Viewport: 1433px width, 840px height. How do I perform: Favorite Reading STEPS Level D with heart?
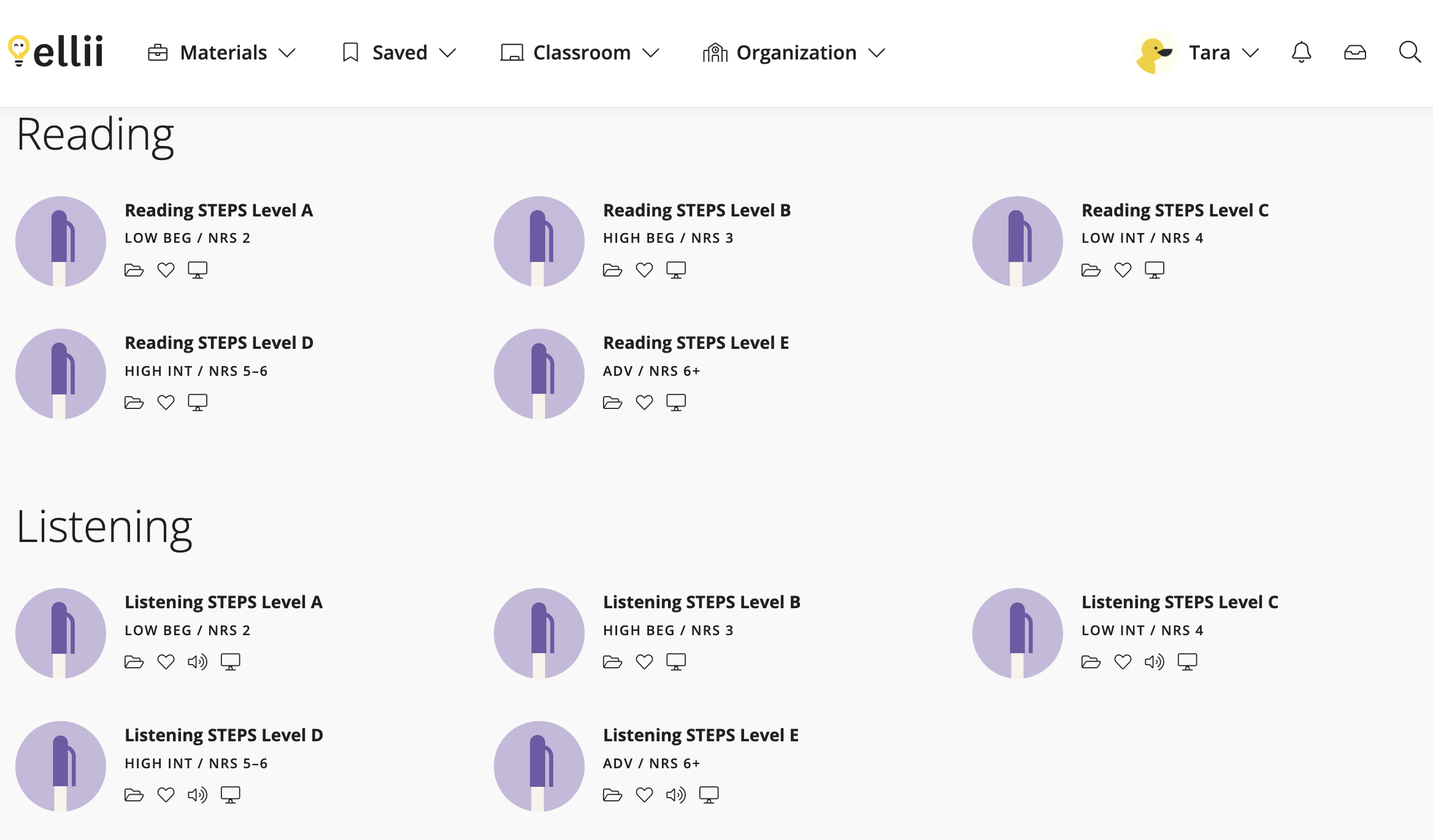point(166,403)
